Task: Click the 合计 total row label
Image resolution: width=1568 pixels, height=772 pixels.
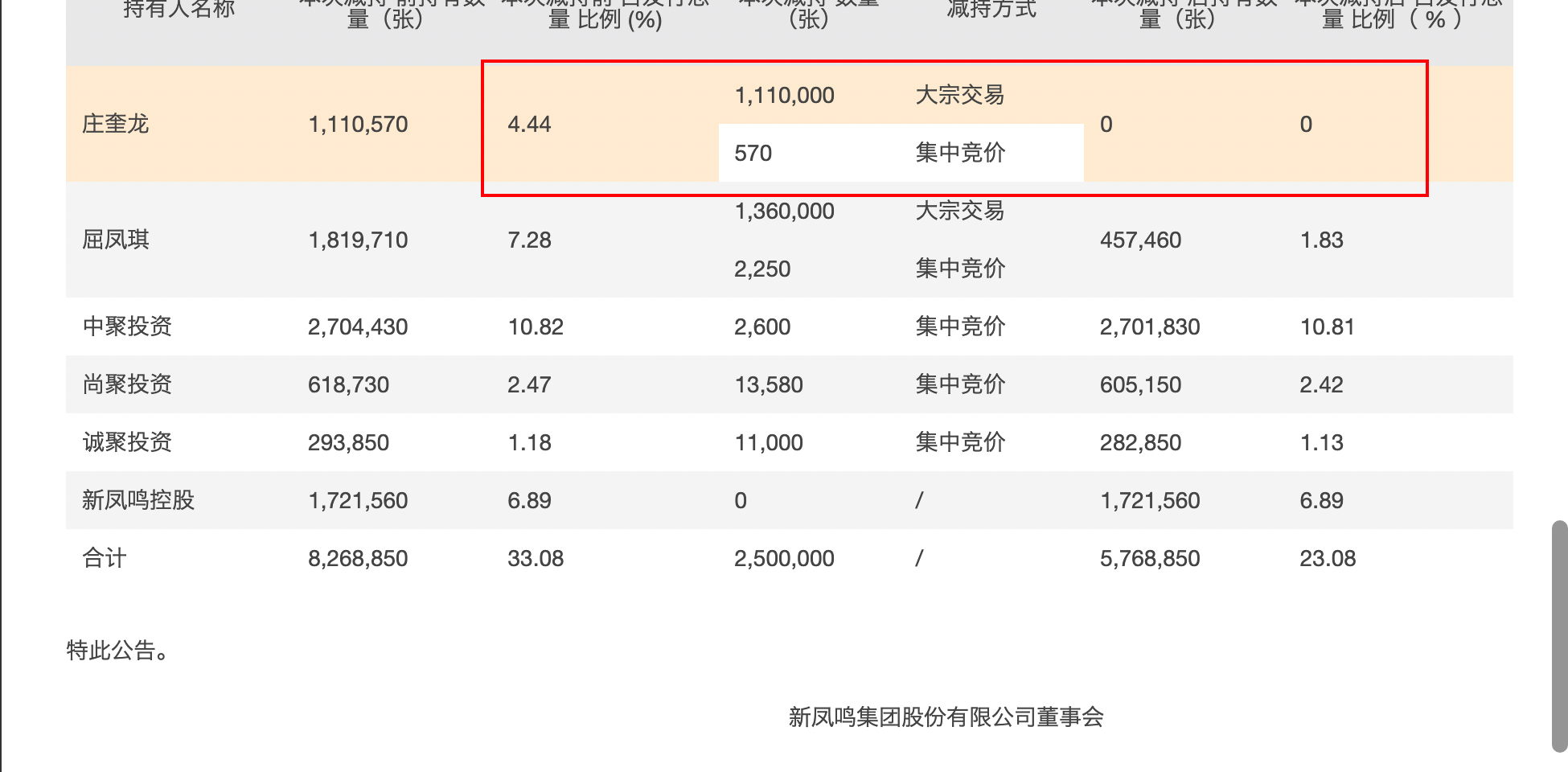Action: [105, 558]
